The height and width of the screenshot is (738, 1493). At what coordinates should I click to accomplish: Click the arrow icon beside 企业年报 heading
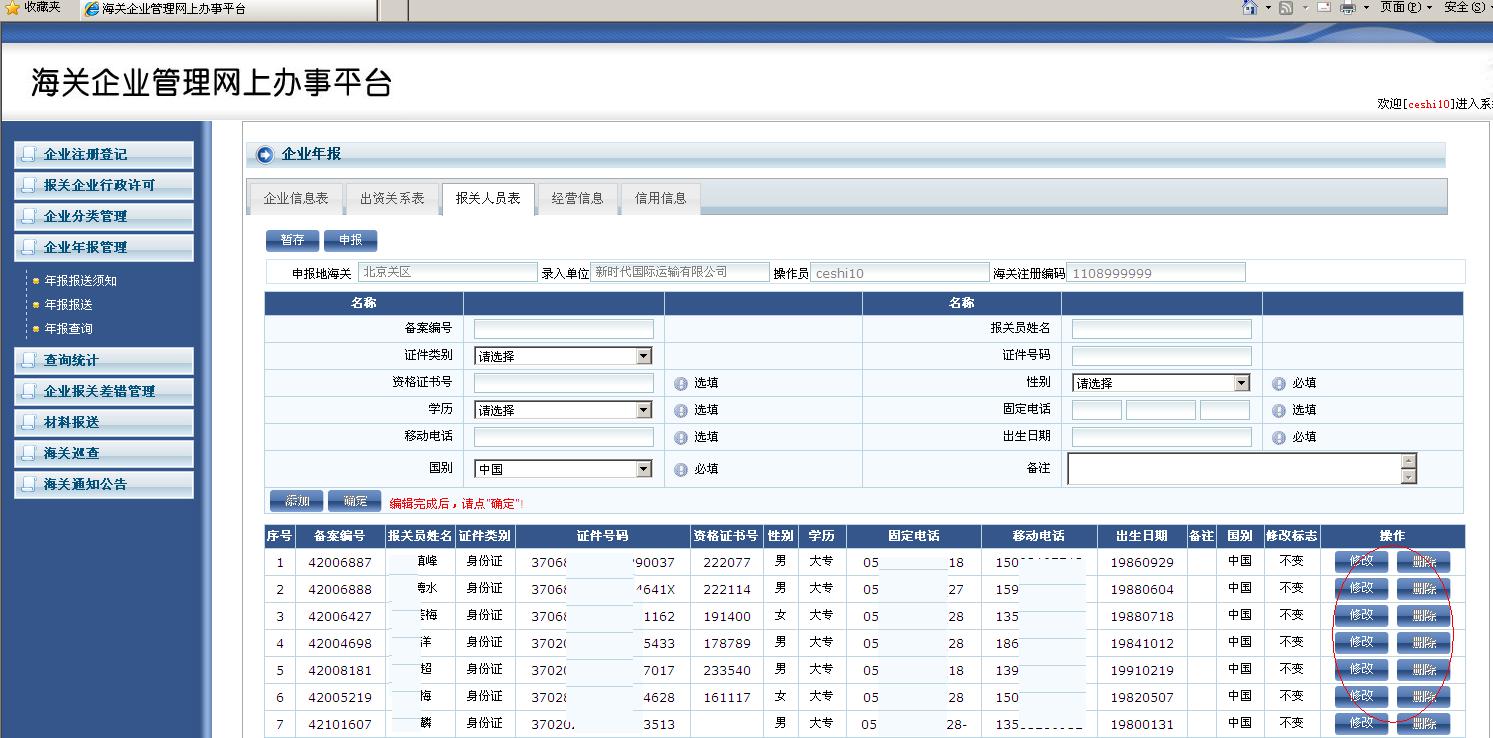[x=265, y=154]
